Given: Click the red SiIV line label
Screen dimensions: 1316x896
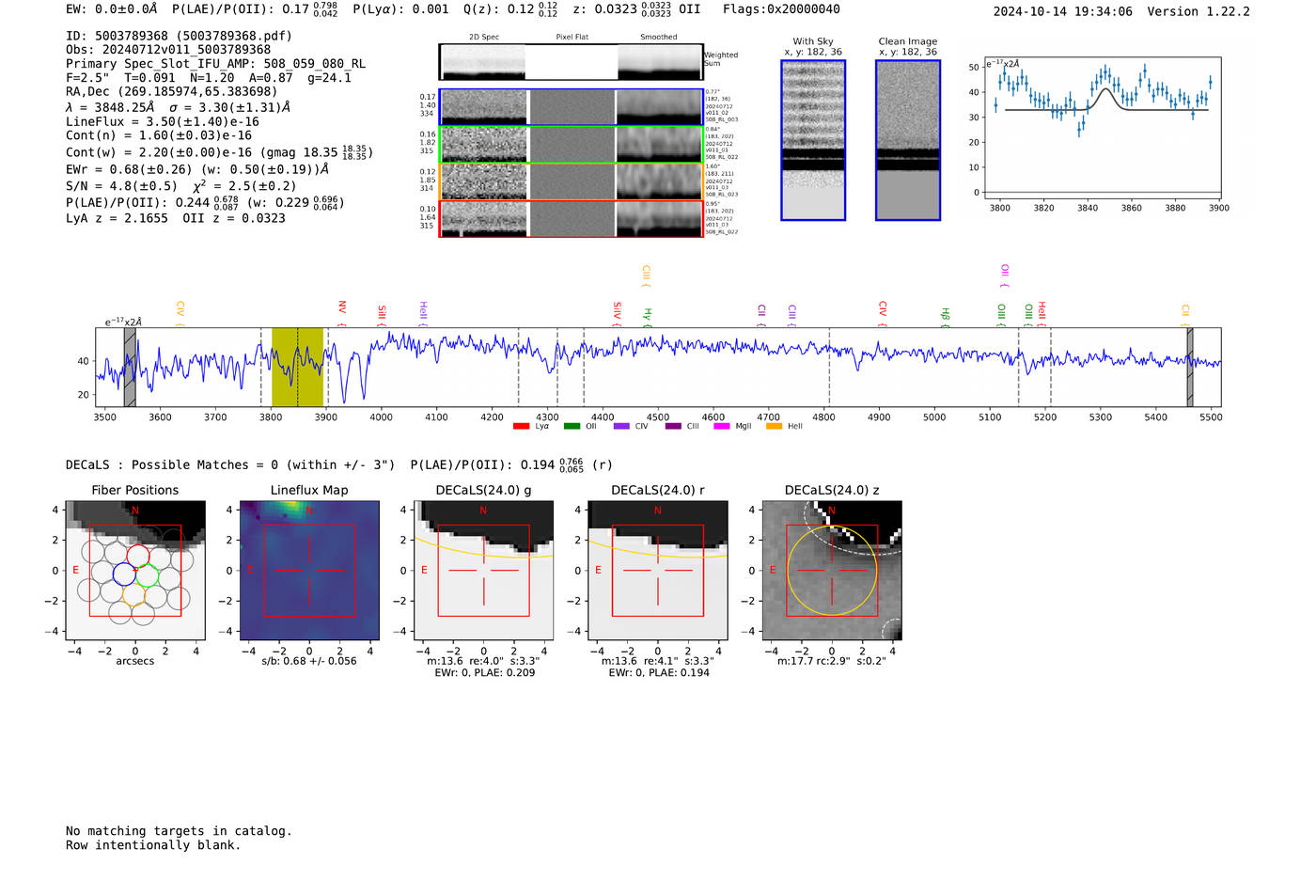Looking at the screenshot, I should click(618, 313).
